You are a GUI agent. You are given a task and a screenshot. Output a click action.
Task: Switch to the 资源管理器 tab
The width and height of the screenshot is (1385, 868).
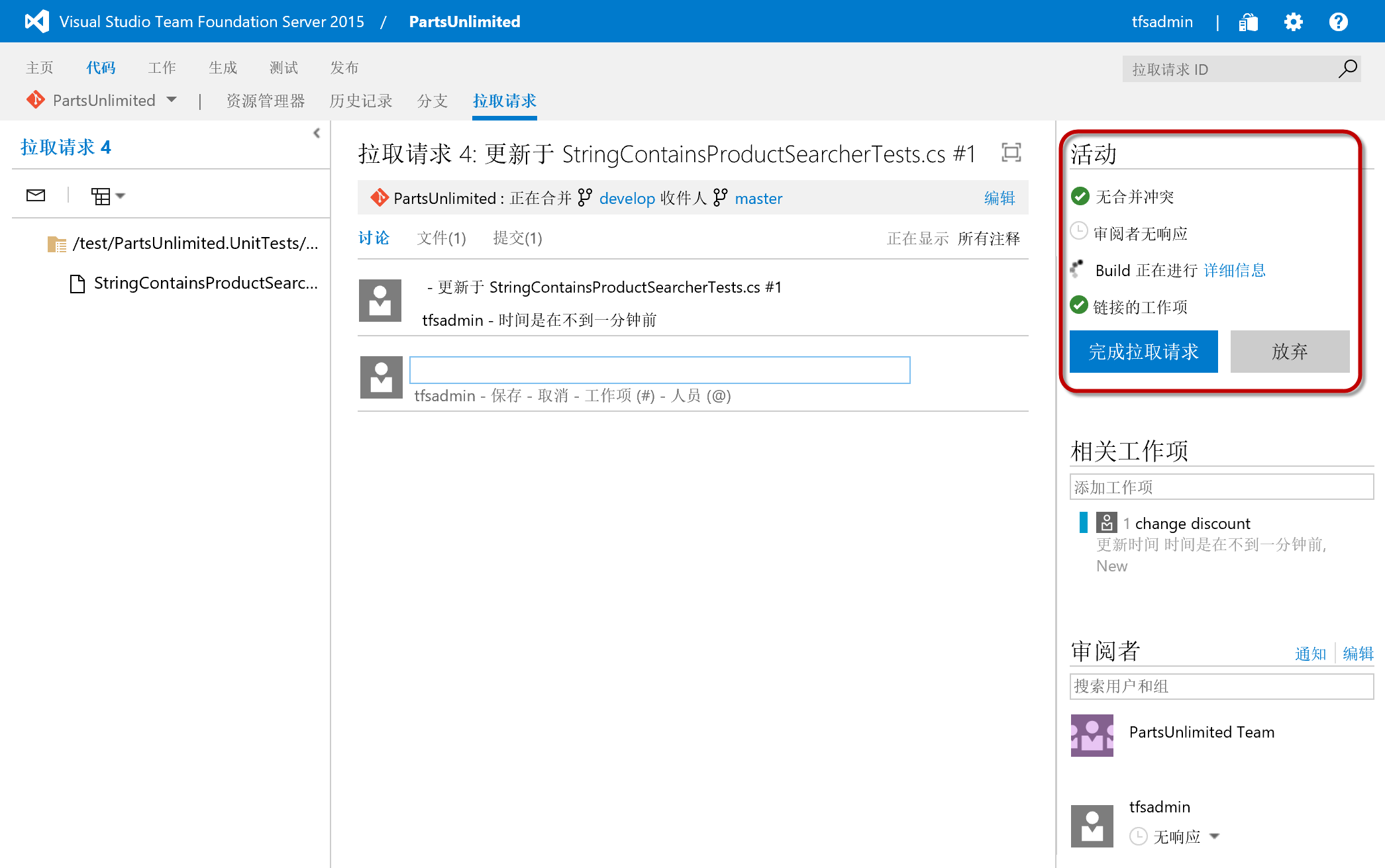266,101
